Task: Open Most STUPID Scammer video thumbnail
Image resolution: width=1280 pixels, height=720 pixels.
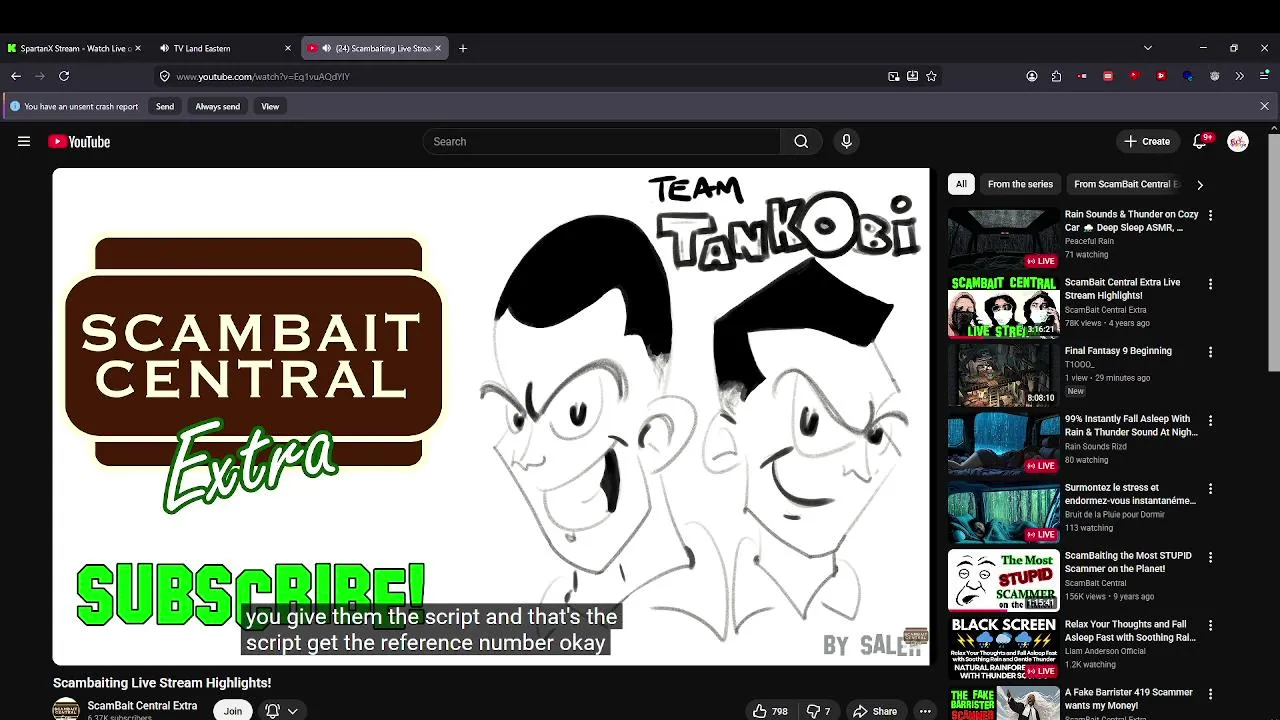Action: click(1003, 580)
